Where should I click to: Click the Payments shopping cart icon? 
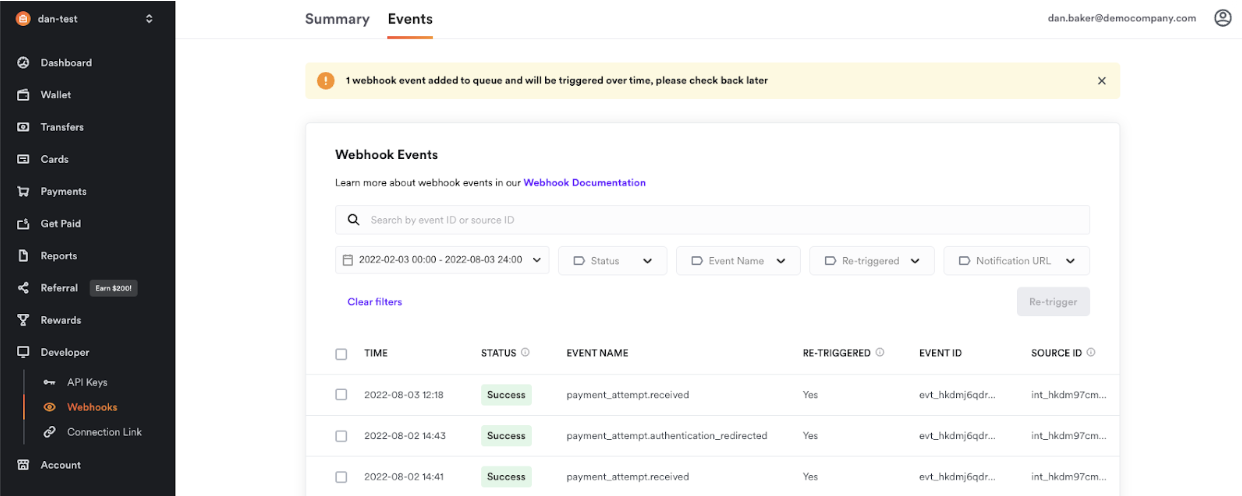pyautogui.click(x=23, y=191)
